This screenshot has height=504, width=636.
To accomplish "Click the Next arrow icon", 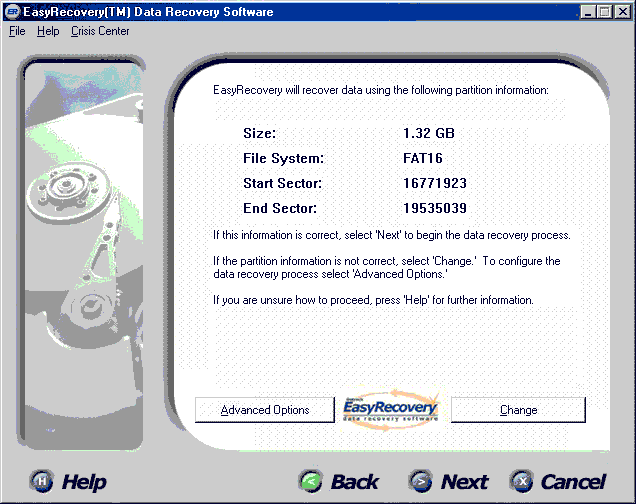I will [421, 481].
